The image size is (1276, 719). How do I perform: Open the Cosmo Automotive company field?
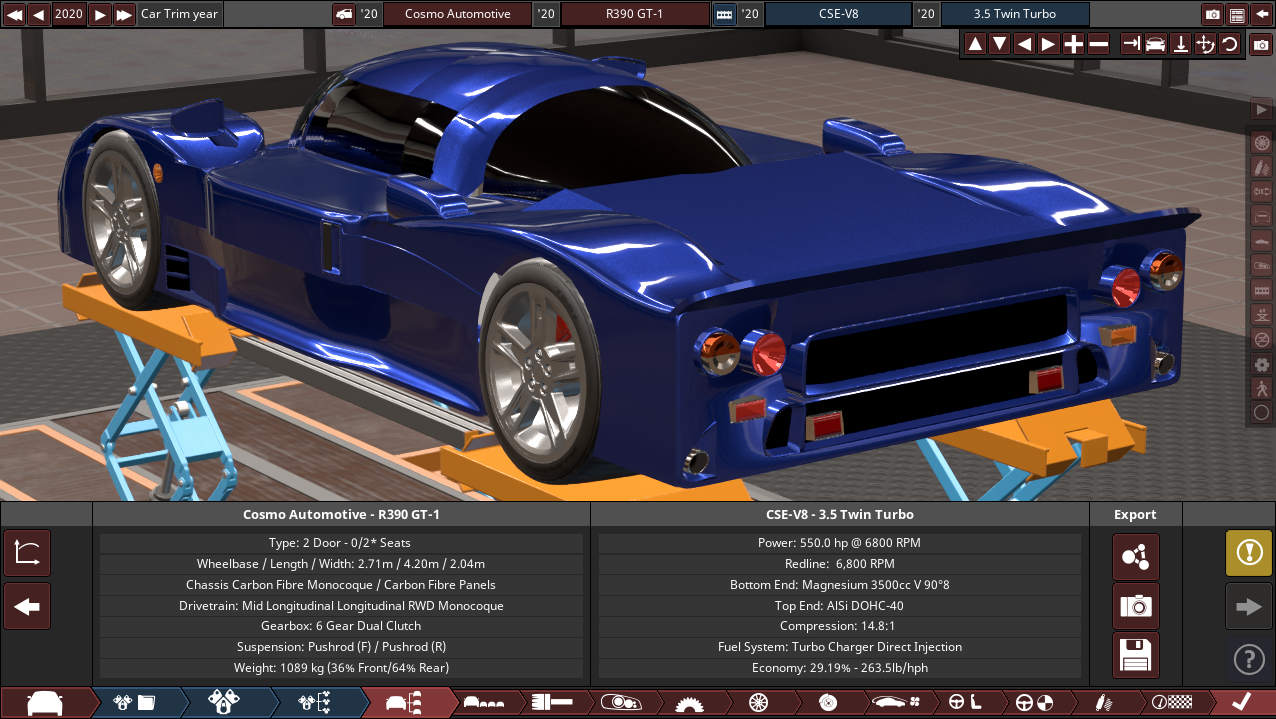coord(458,14)
